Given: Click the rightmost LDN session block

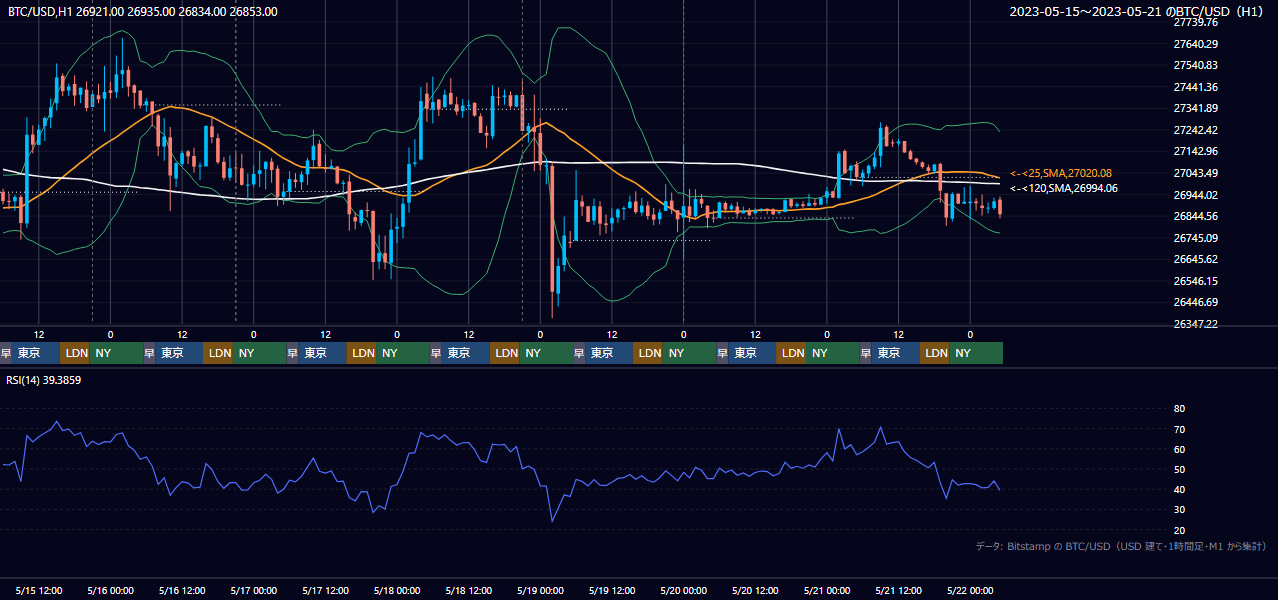Looking at the screenshot, I should click(935, 353).
